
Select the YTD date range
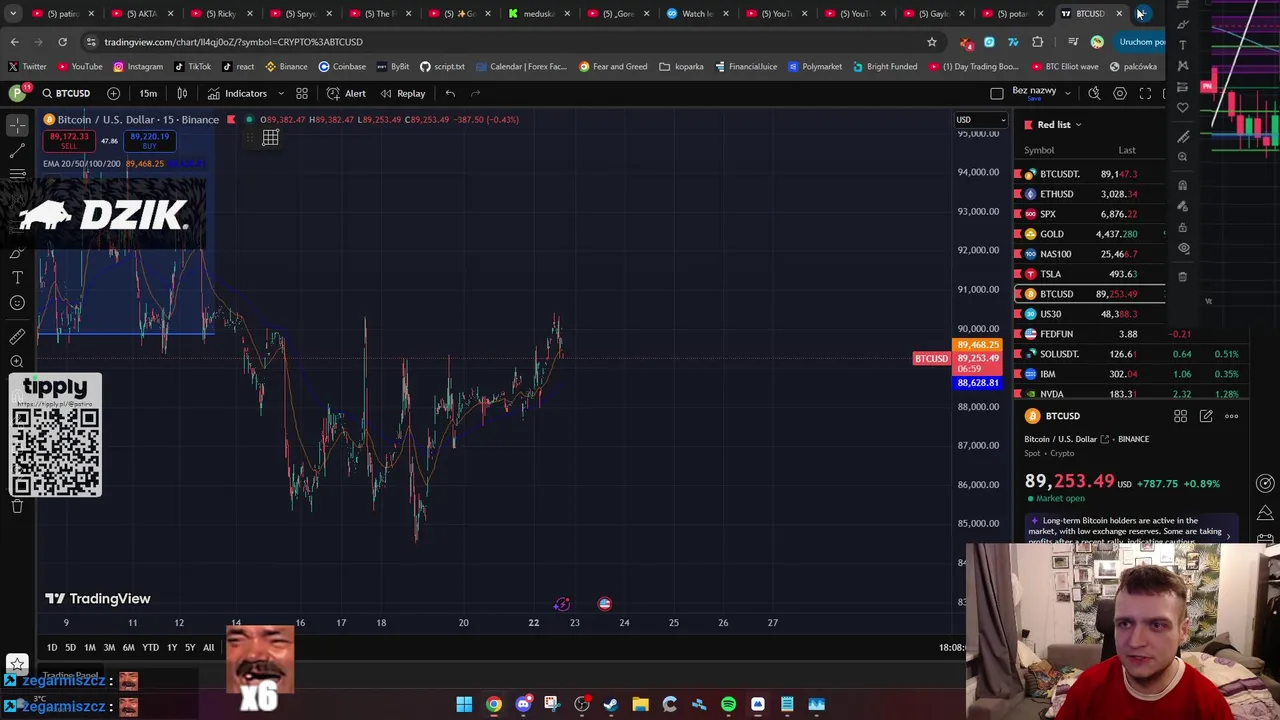coord(150,648)
